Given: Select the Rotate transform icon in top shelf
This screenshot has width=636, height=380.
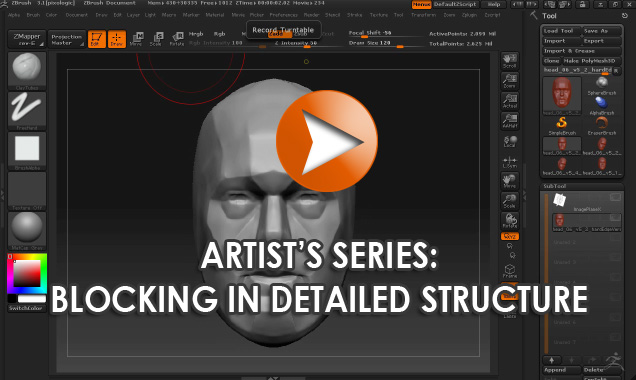Looking at the screenshot, I should point(177,39).
